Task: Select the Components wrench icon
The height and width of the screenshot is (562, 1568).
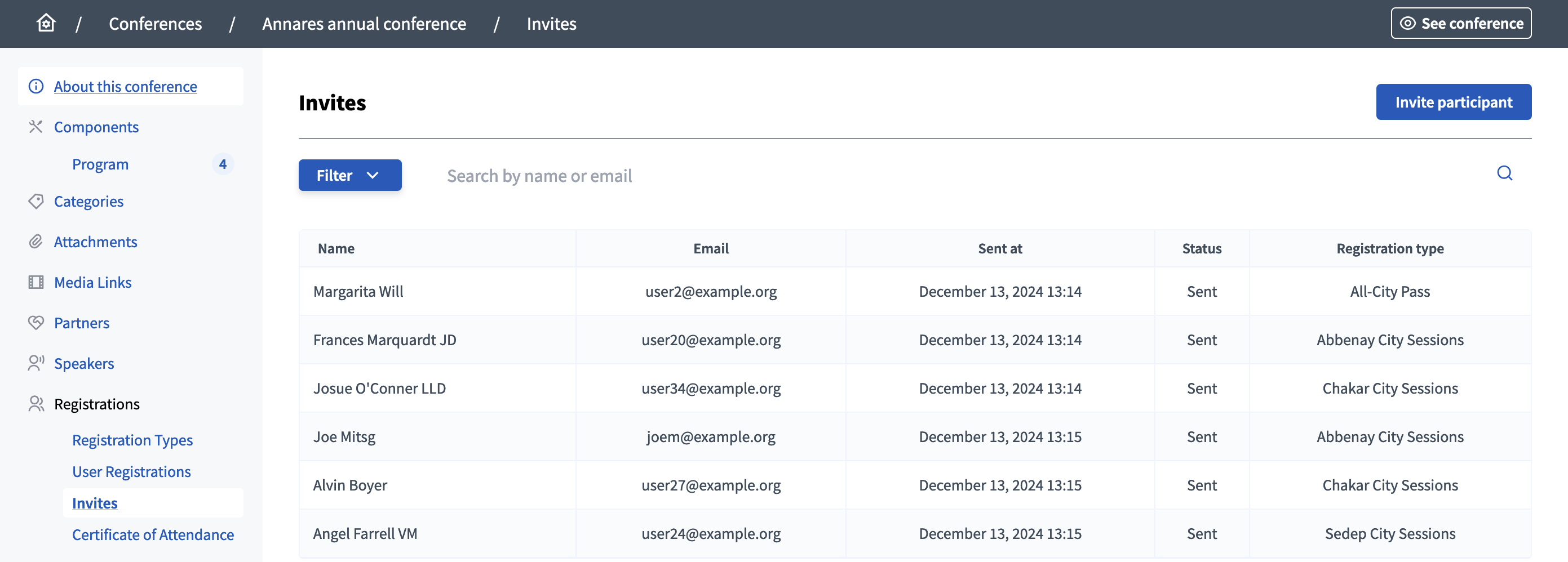Action: point(36,127)
